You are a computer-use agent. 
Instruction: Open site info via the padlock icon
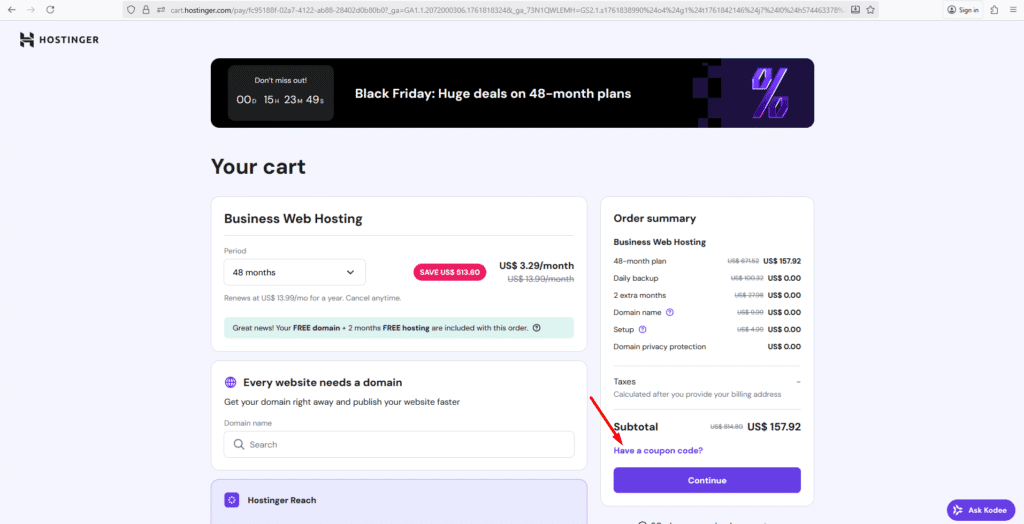tap(146, 10)
